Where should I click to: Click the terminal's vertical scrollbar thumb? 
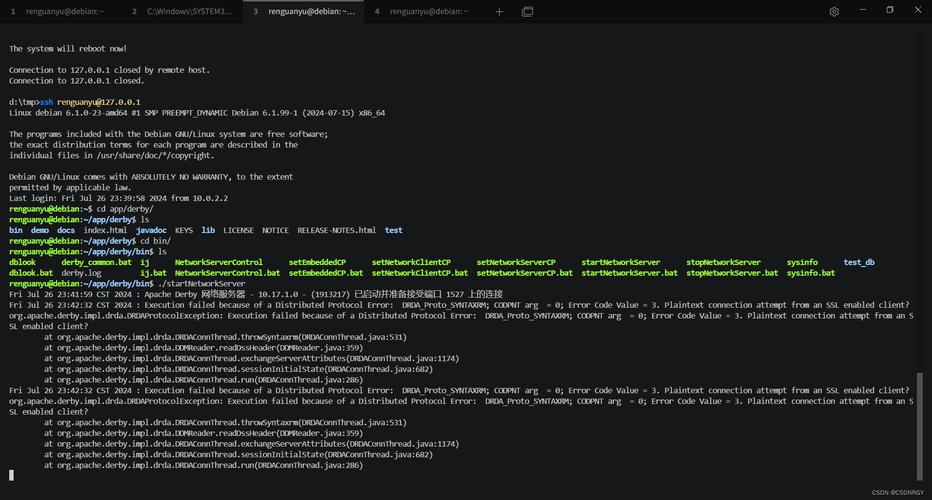click(921, 425)
